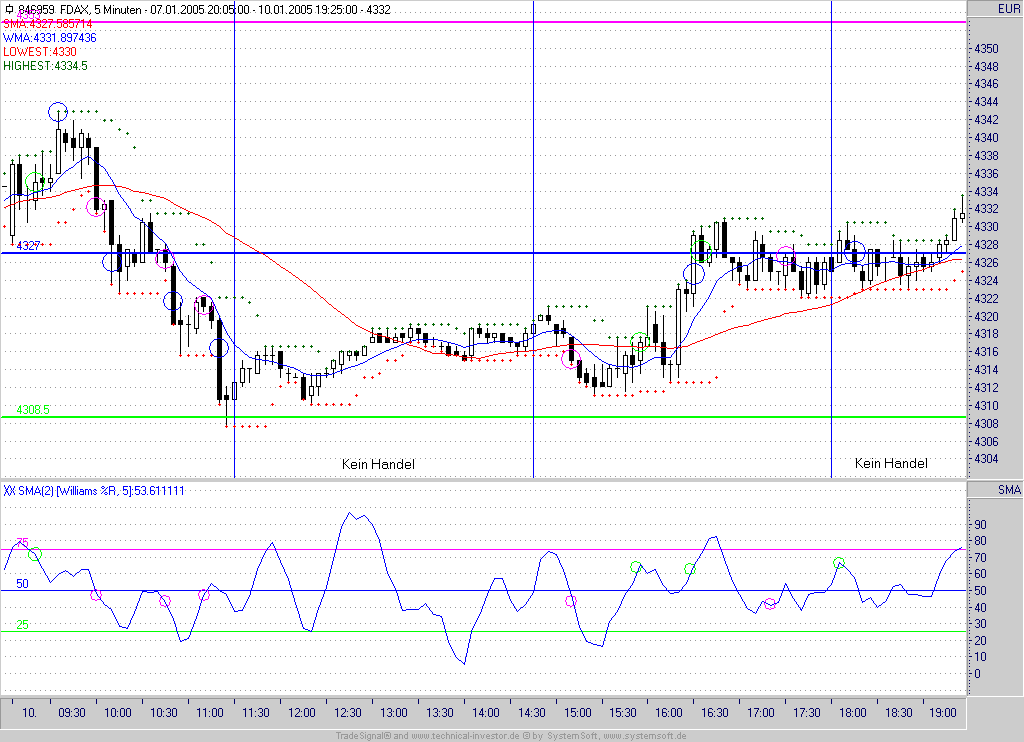Viewport: 1024px width, 742px height.
Task: Click the 4314 price axis tick
Action: coord(986,370)
